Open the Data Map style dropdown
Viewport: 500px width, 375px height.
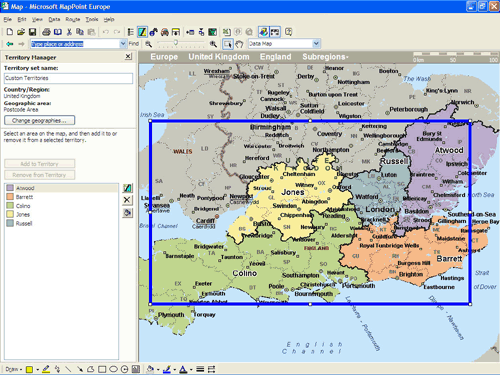coord(316,44)
